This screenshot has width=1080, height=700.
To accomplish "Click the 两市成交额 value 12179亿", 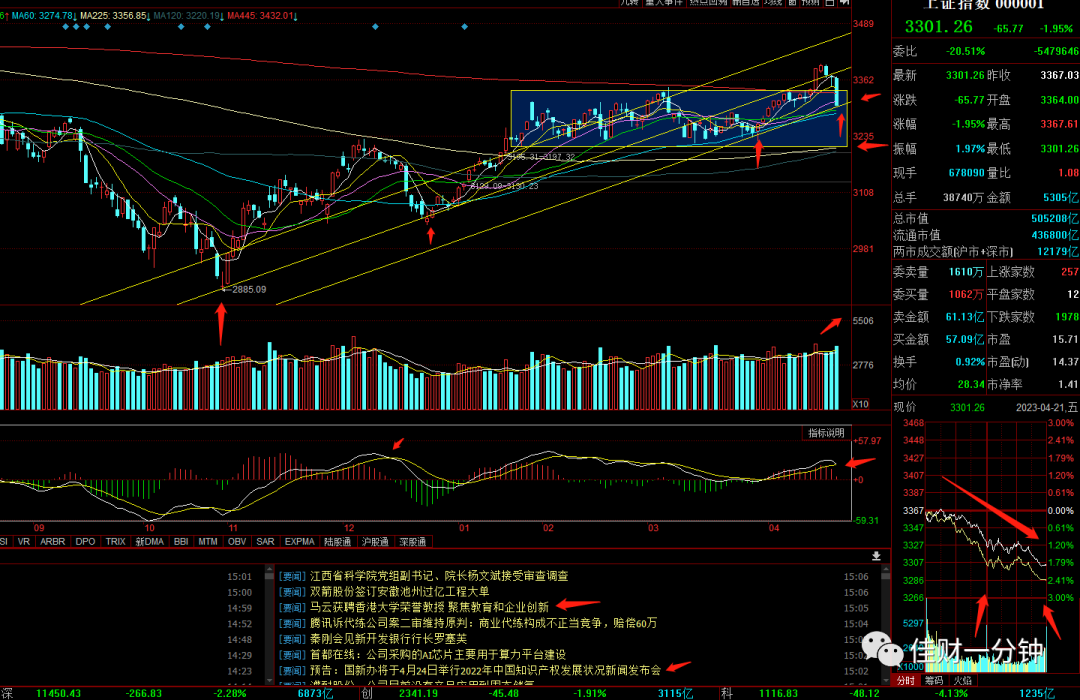I will pyautogui.click(x=1057, y=251).
